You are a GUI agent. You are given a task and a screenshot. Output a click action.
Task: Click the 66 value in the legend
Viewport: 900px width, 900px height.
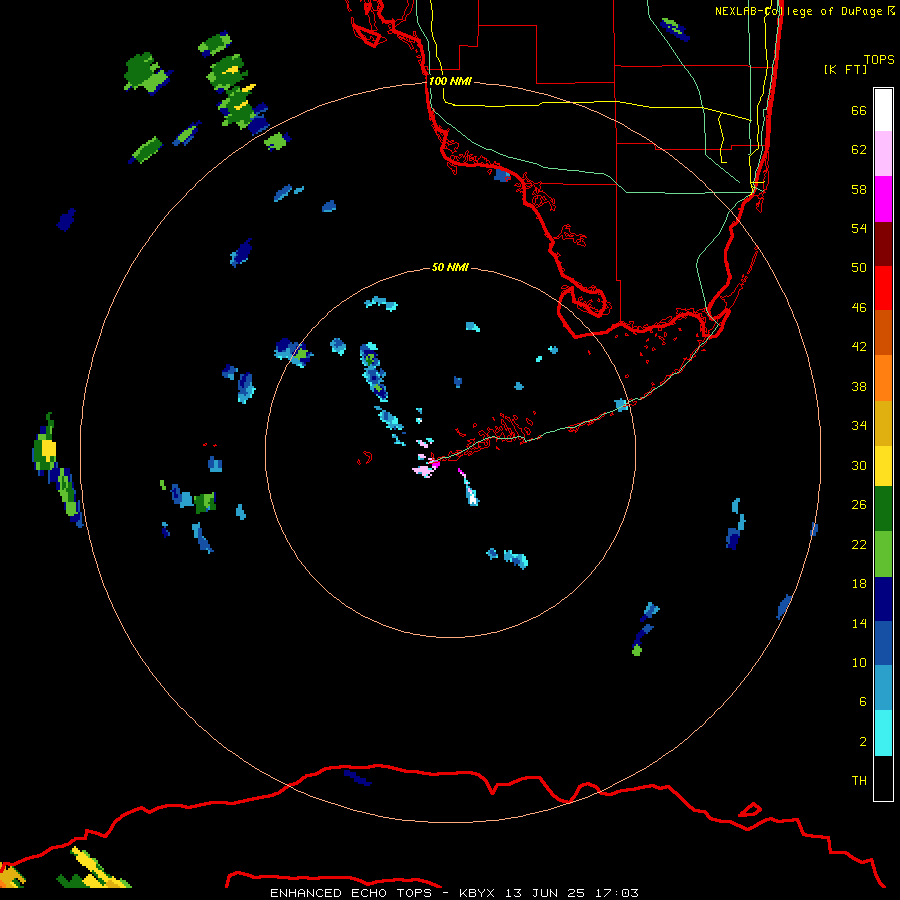pos(859,111)
